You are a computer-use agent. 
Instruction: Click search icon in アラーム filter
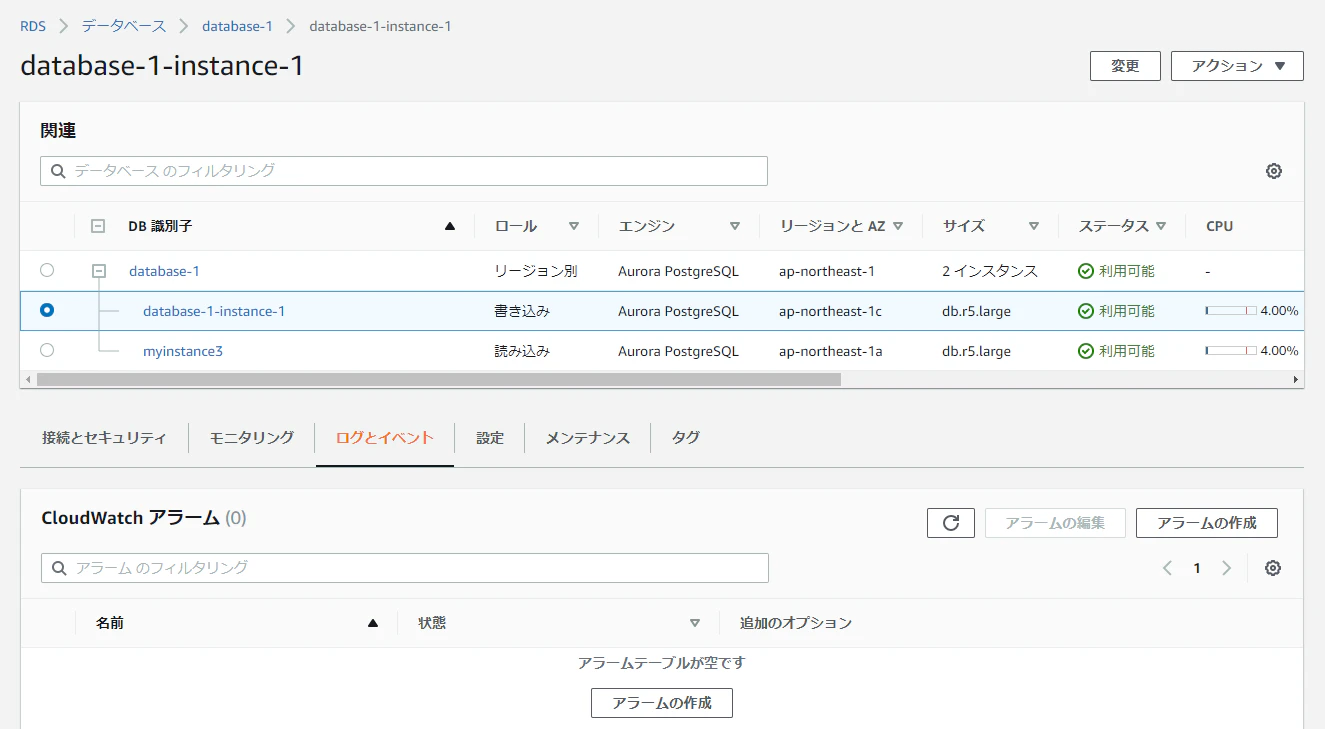pos(59,568)
